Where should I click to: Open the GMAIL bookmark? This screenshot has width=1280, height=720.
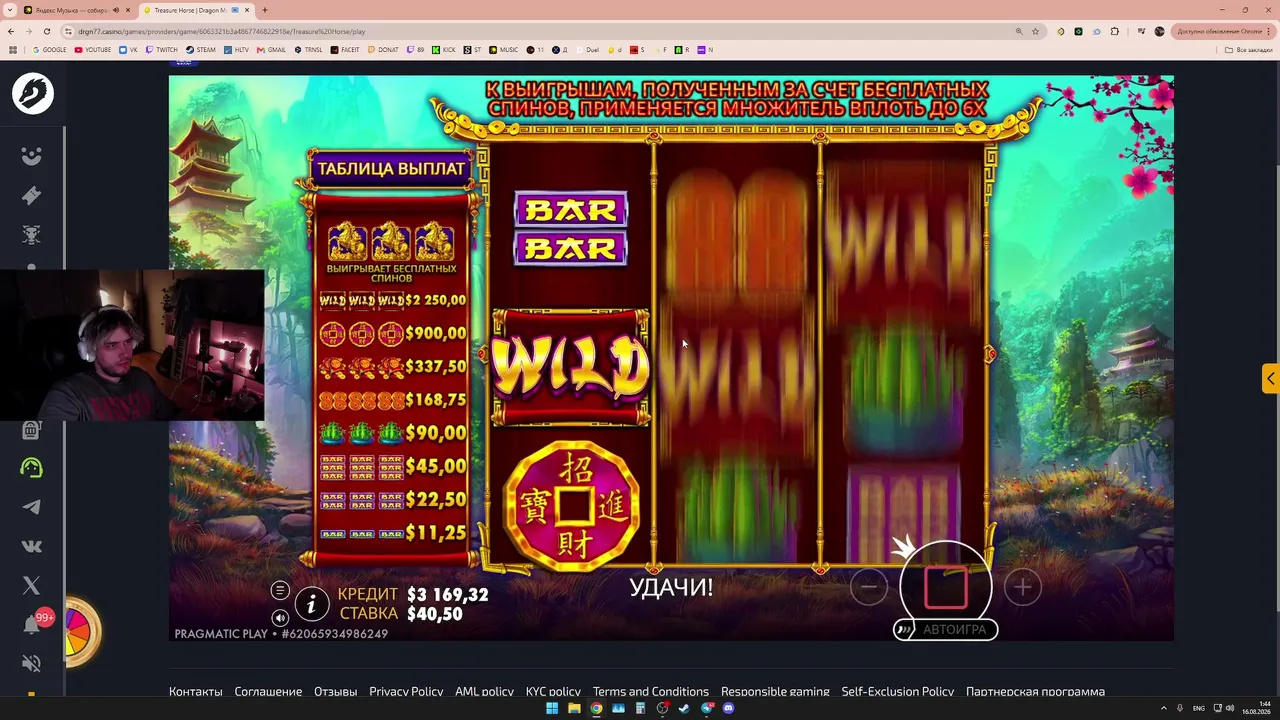coord(271,50)
